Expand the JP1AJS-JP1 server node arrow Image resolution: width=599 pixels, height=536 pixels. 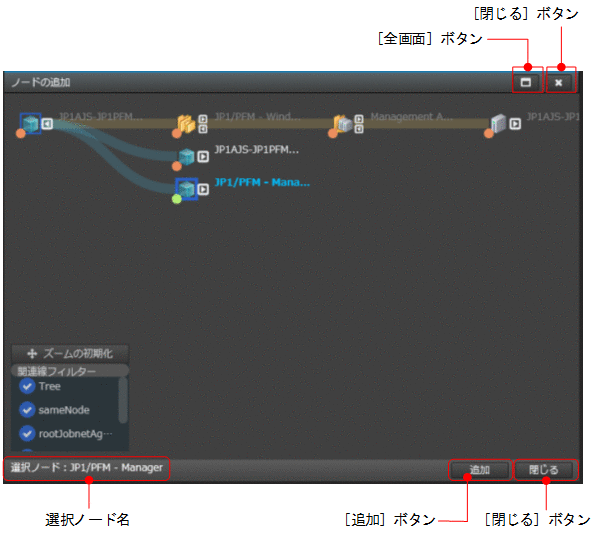[x=515, y=123]
